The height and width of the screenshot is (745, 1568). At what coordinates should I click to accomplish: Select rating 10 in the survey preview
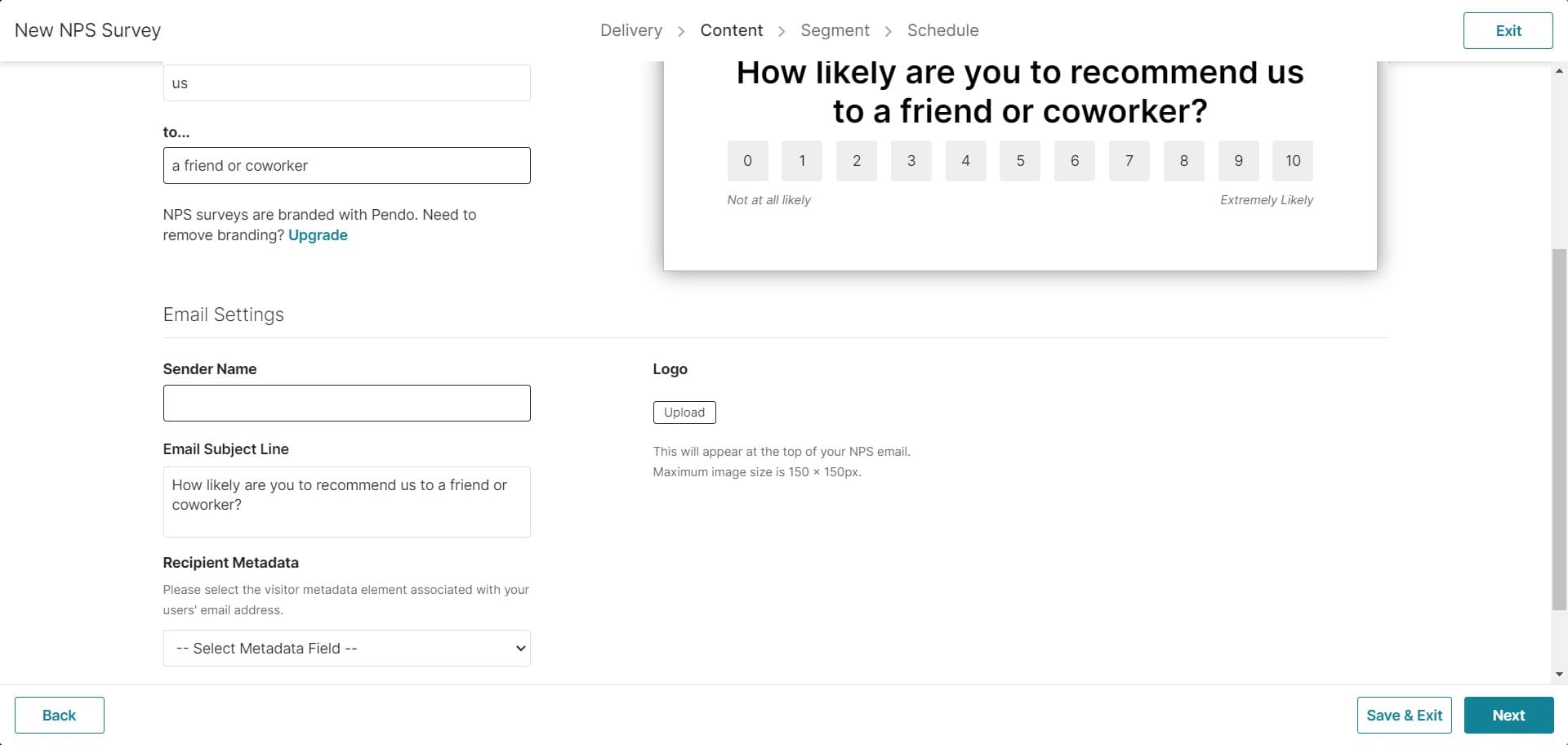[1293, 161]
